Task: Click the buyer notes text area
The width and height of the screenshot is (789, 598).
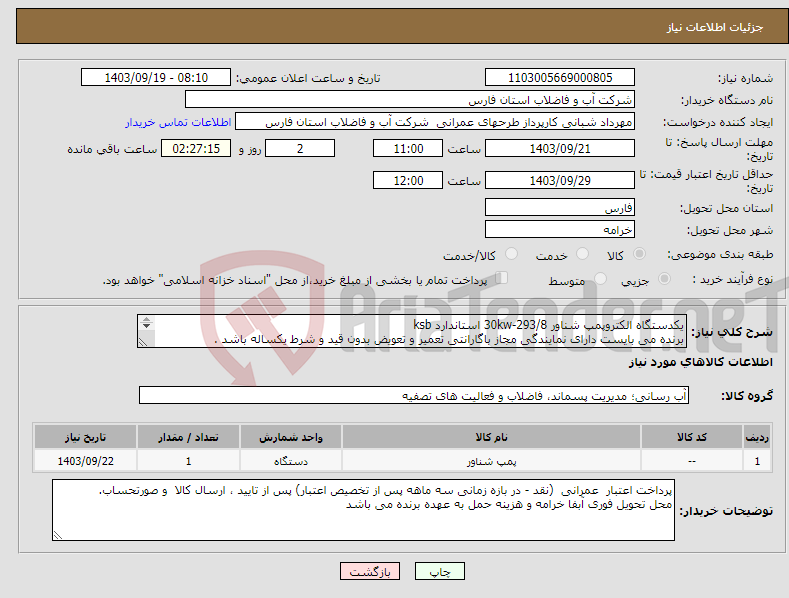Action: click(363, 510)
